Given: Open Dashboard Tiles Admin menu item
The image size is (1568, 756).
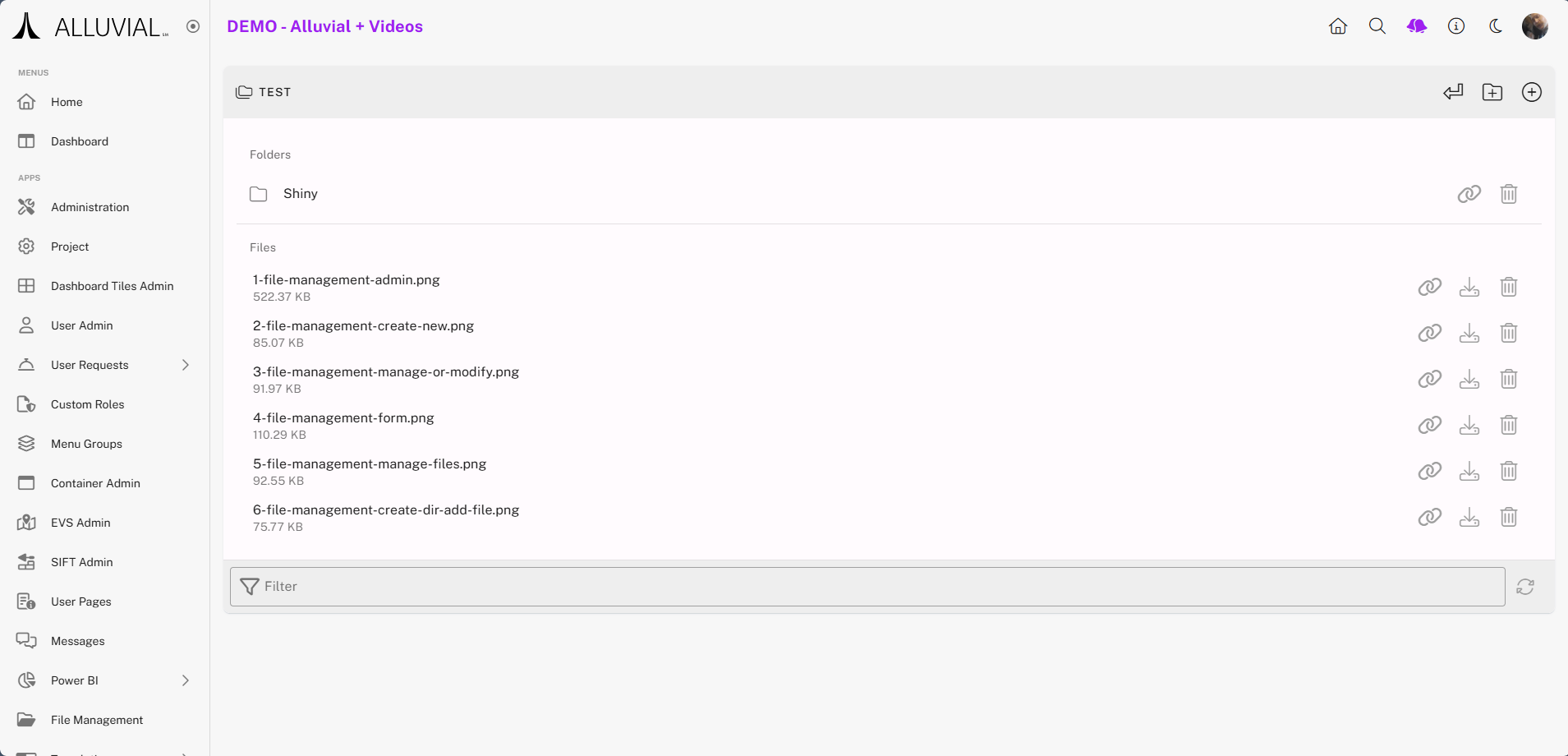Looking at the screenshot, I should [x=112, y=286].
